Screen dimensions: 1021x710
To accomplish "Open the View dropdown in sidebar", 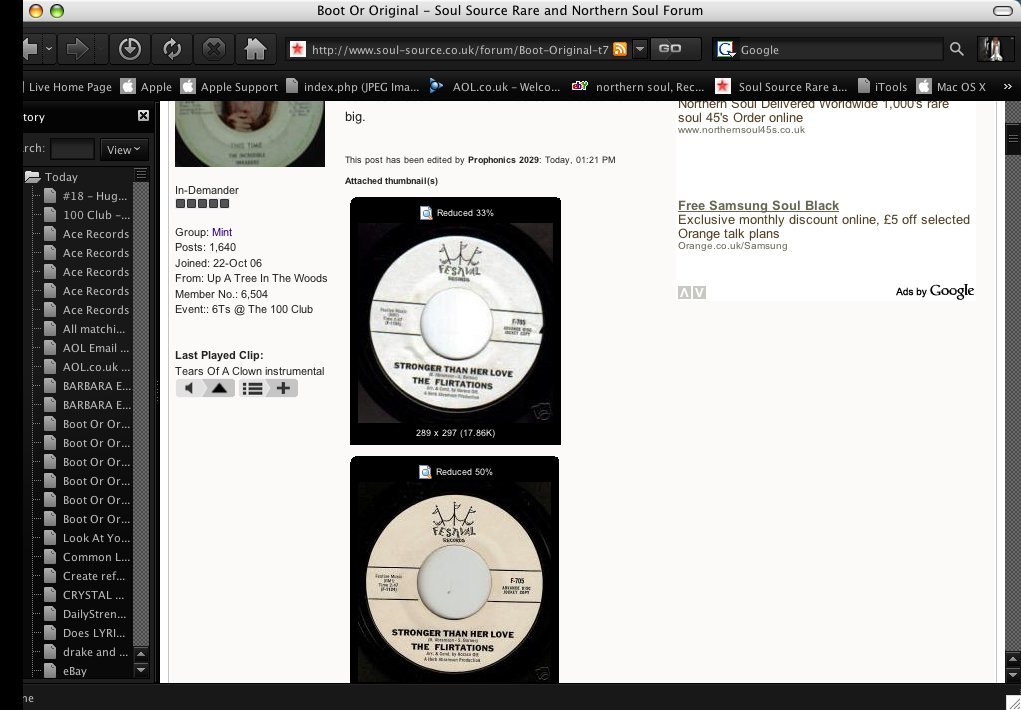I will coord(124,149).
